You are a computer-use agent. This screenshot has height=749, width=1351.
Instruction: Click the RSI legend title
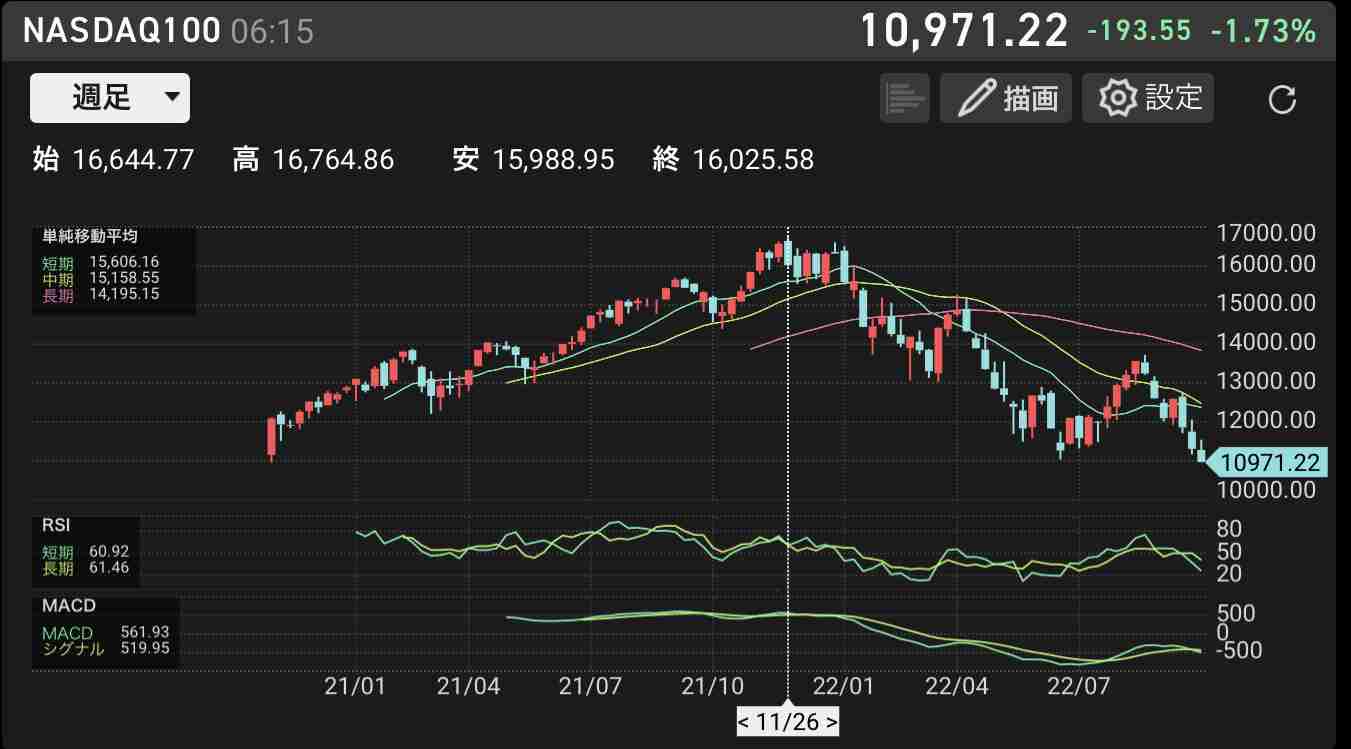[x=56, y=524]
